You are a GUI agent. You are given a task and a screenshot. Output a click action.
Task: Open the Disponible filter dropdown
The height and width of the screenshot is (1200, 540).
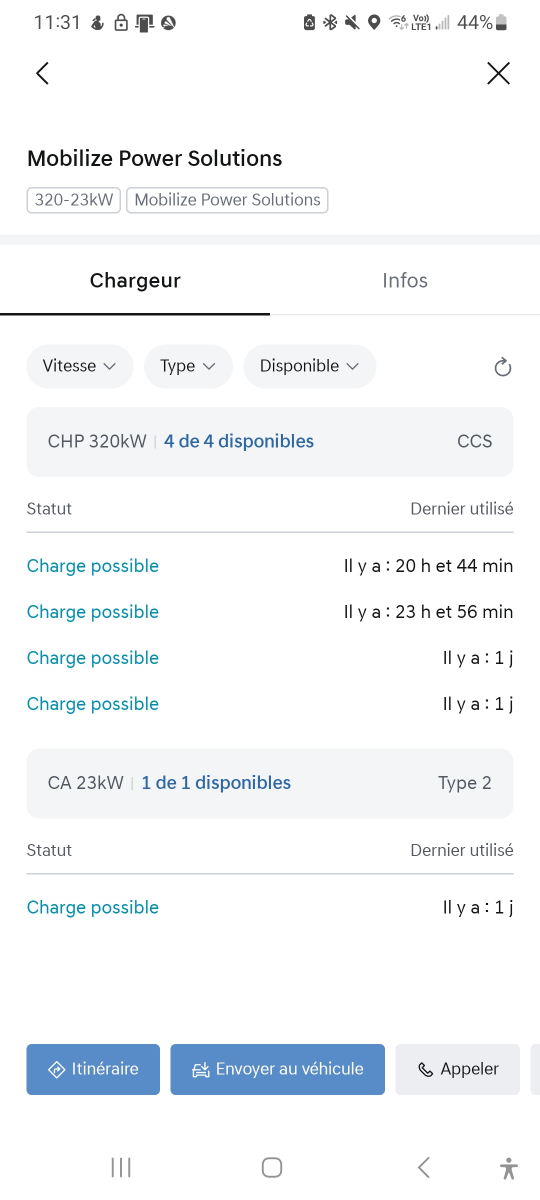pos(310,366)
